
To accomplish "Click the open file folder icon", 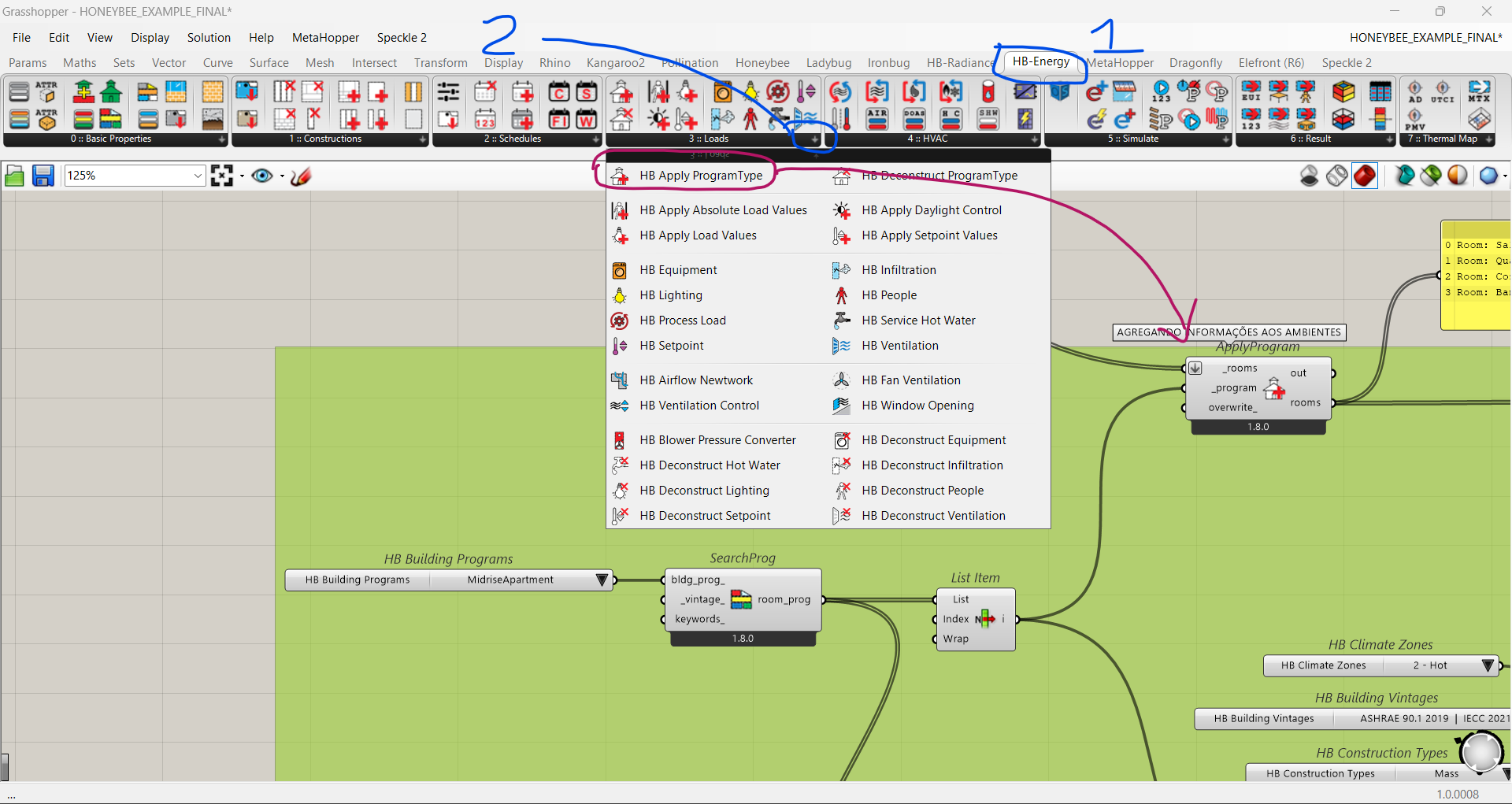I will pyautogui.click(x=14, y=176).
